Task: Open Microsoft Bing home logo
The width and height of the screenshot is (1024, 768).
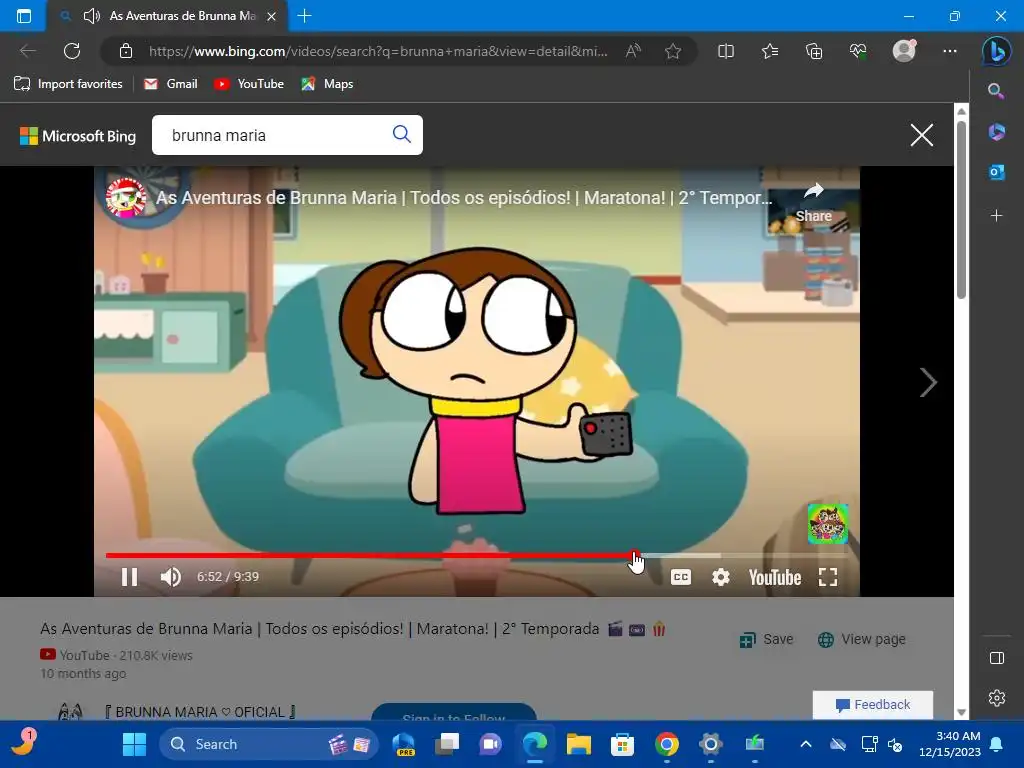Action: coord(78,136)
